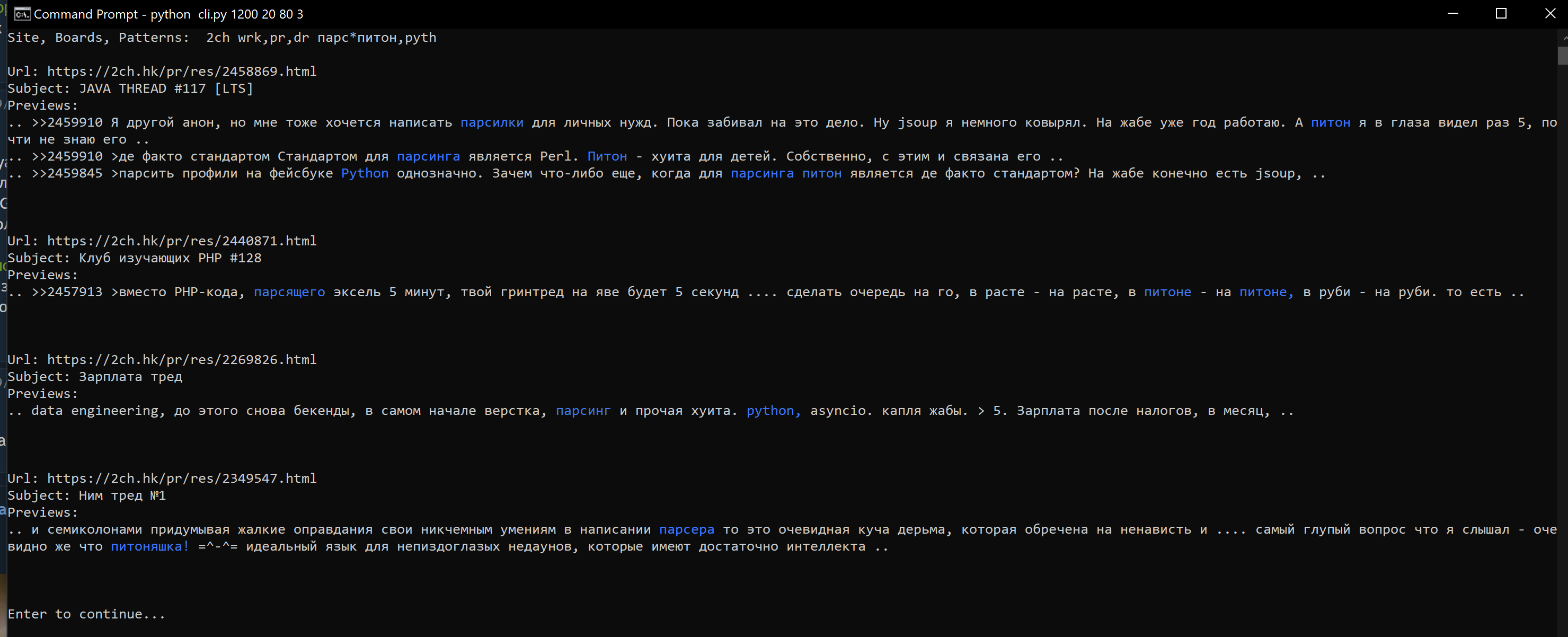The width and height of the screenshot is (1568, 637).
Task: Click subject 'Ним тред №1'
Action: [x=122, y=496]
